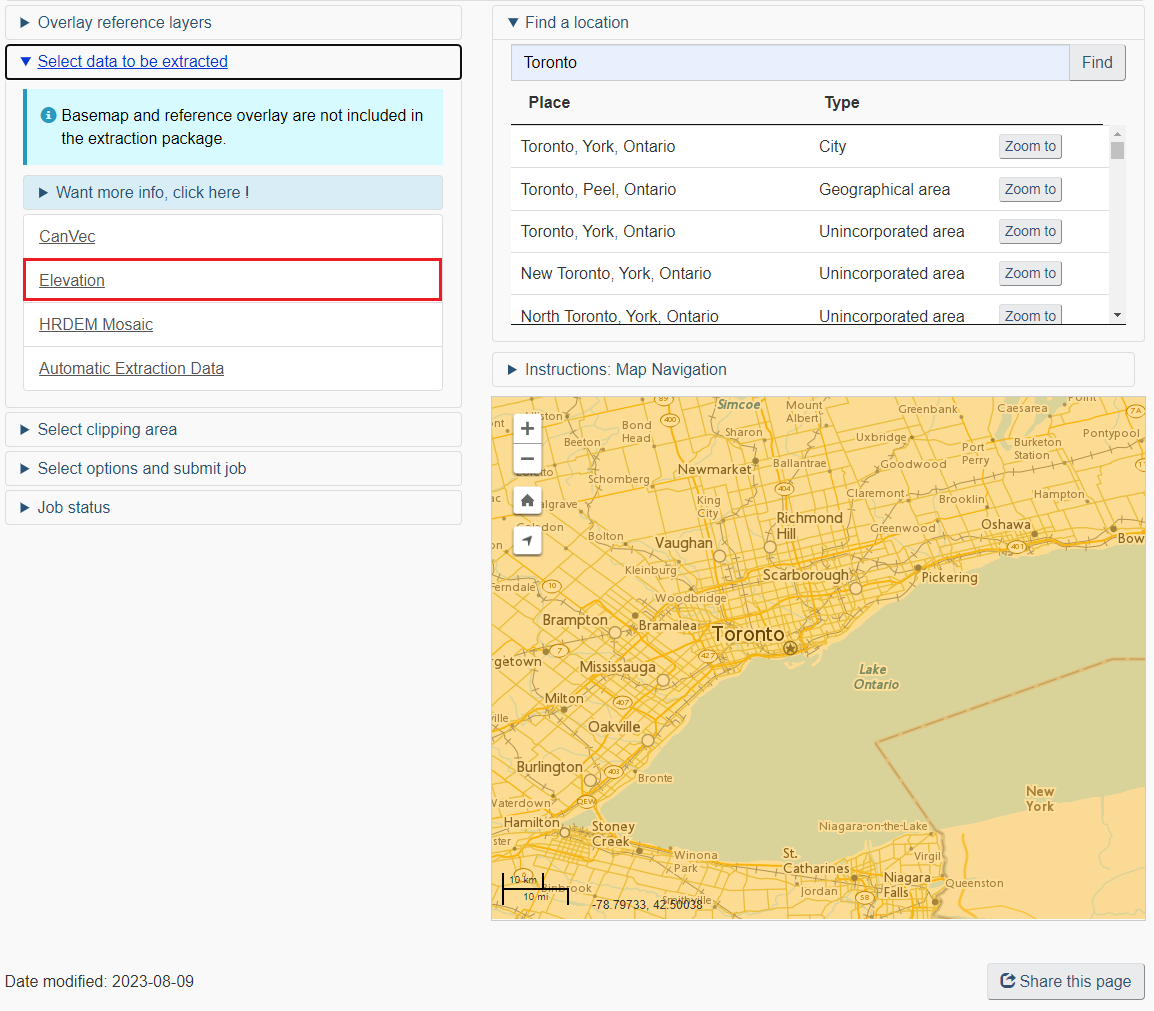The width and height of the screenshot is (1154, 1011).
Task: Click the share icon on Share this page
Action: (1008, 981)
